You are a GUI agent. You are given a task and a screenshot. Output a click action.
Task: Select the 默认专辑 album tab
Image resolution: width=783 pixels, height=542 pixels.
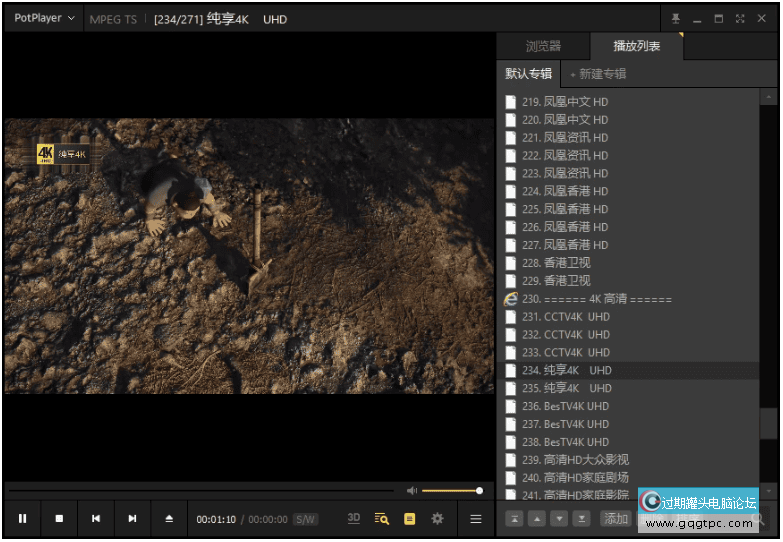pos(528,74)
